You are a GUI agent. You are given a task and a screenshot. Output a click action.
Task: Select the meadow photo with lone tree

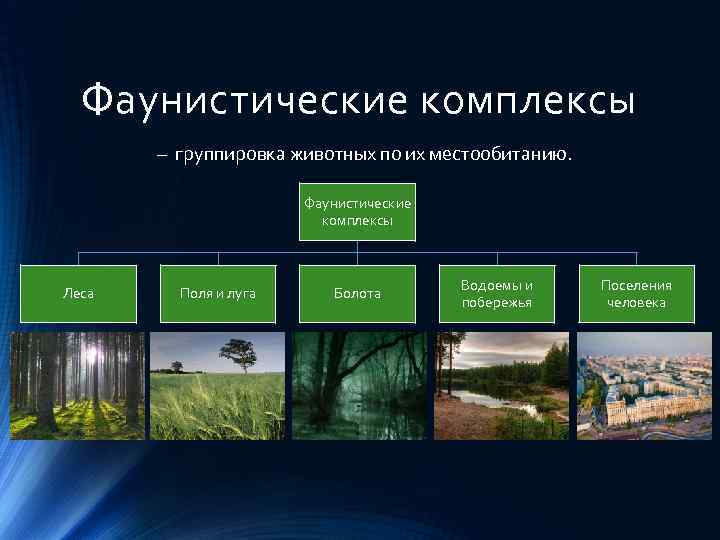(218, 386)
